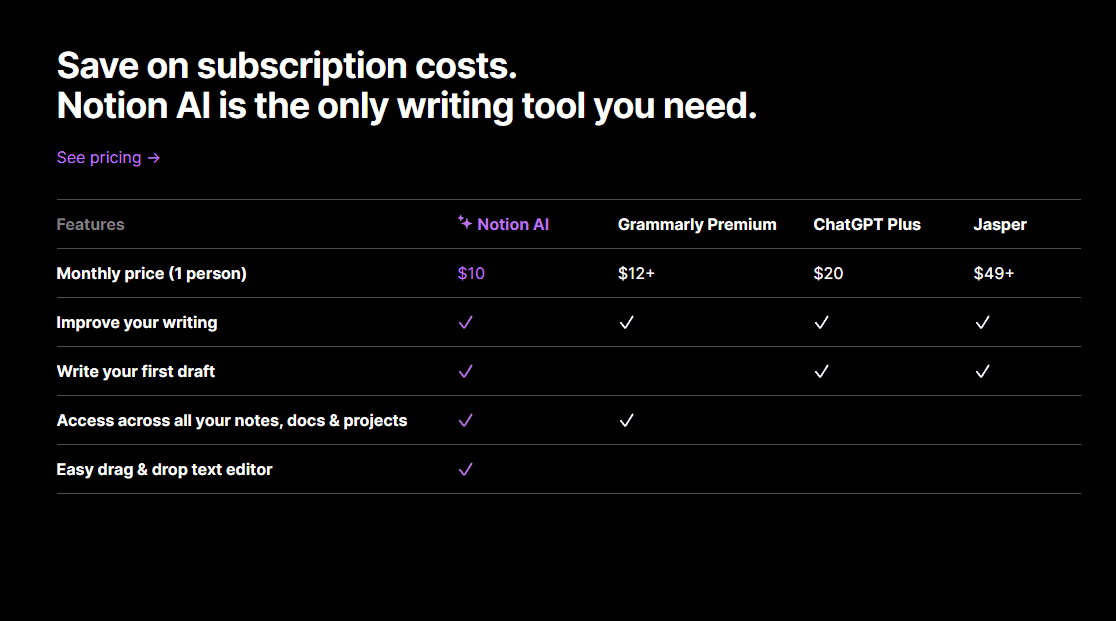Click Notion AI's $10 monthly price
The width and height of the screenshot is (1116, 621).
pyautogui.click(x=471, y=274)
